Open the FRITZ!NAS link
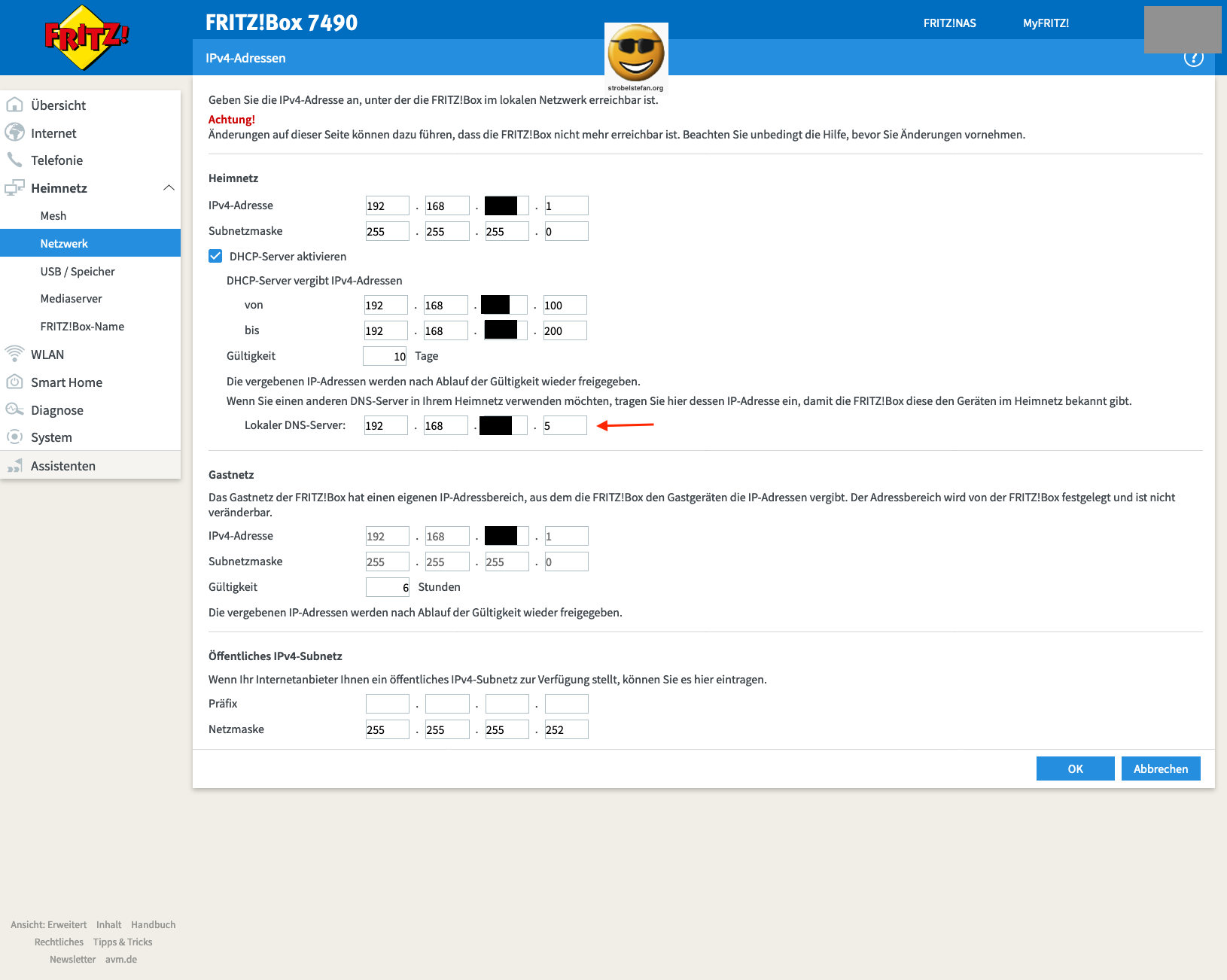This screenshot has height=980, width=1227. coord(949,23)
